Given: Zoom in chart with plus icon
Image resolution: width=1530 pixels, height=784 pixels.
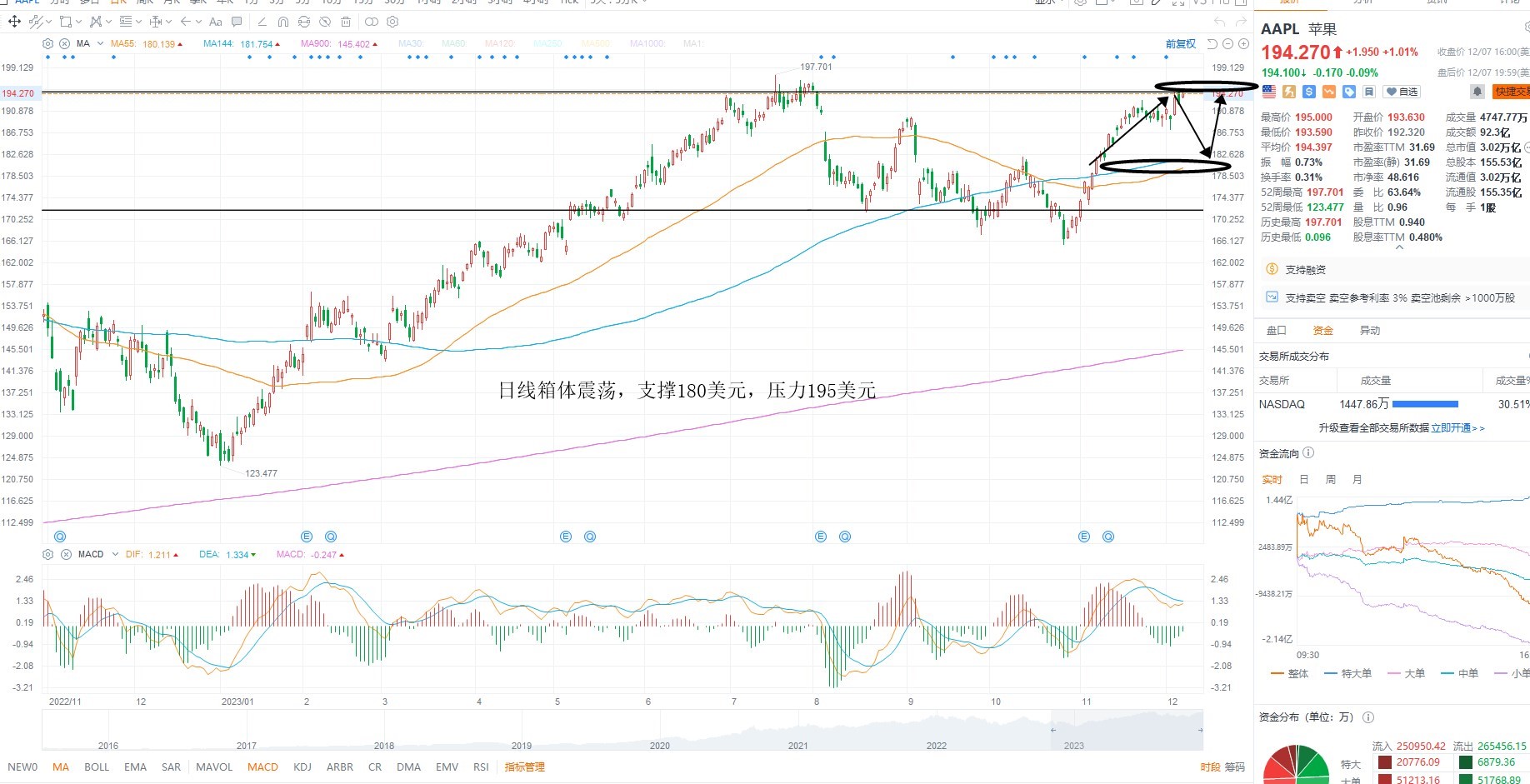Looking at the screenshot, I should tap(1243, 44).
